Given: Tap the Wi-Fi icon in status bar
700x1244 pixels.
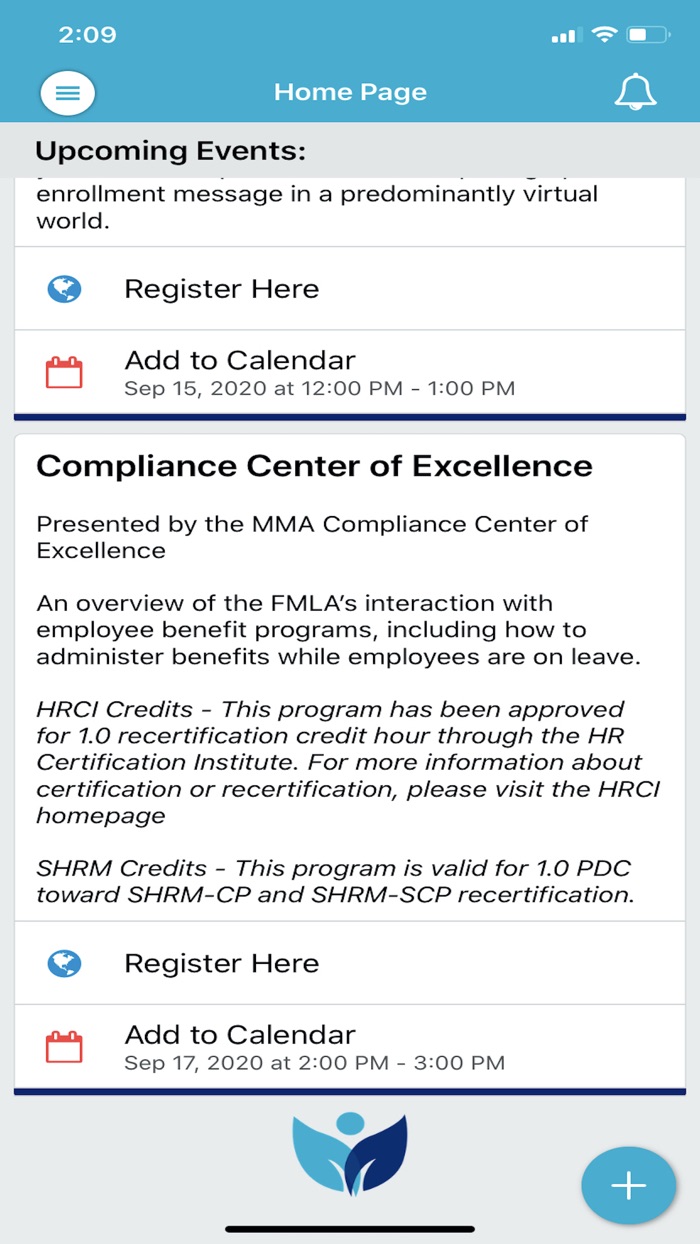Looking at the screenshot, I should pos(601,33).
